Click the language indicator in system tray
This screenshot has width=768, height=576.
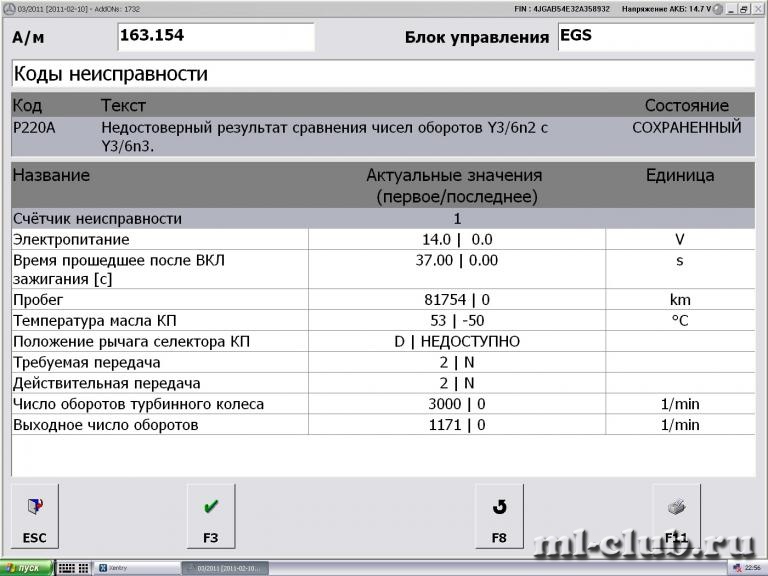tap(738, 568)
